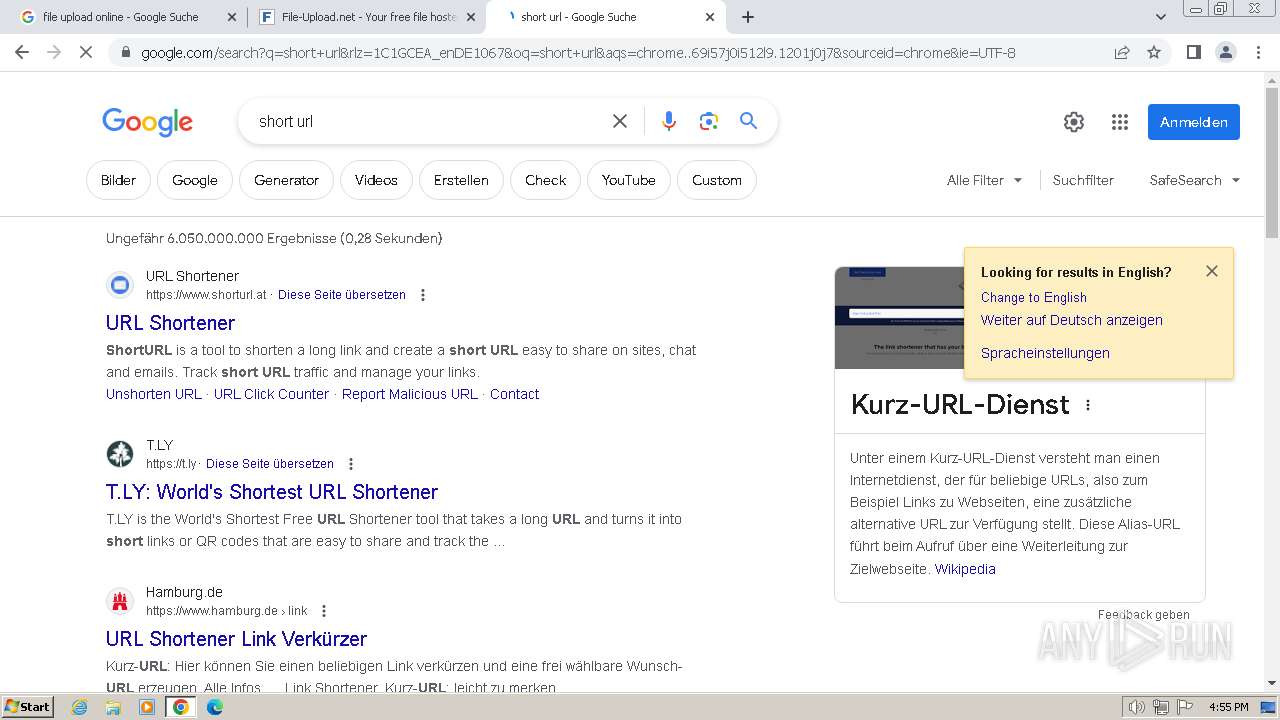Open options for Hamburg.de result
Screen dimensions: 1280x720
[324, 611]
